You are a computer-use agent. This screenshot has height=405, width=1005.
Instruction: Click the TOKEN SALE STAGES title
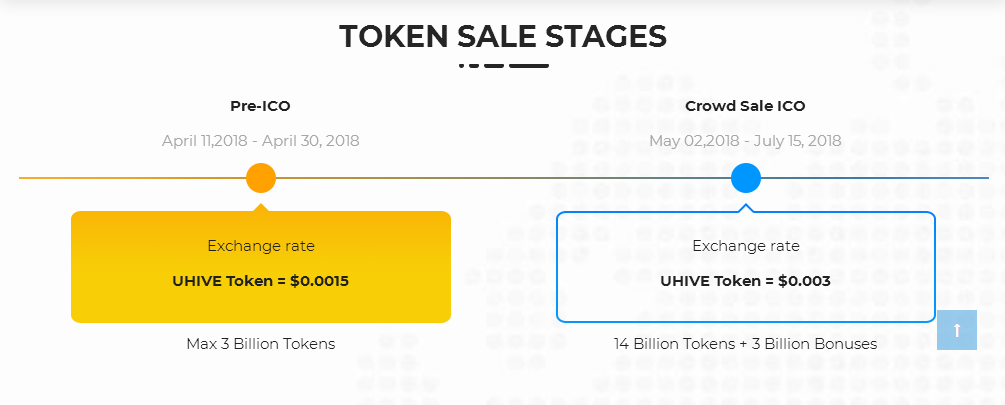point(502,36)
